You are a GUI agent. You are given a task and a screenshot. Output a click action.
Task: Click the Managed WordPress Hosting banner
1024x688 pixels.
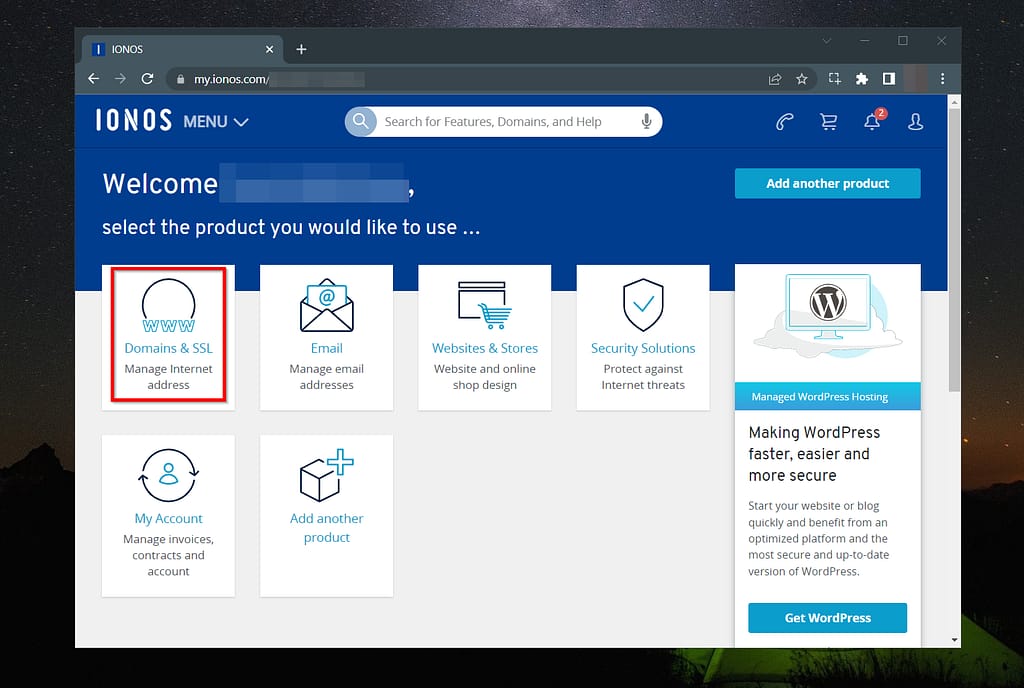coord(827,397)
